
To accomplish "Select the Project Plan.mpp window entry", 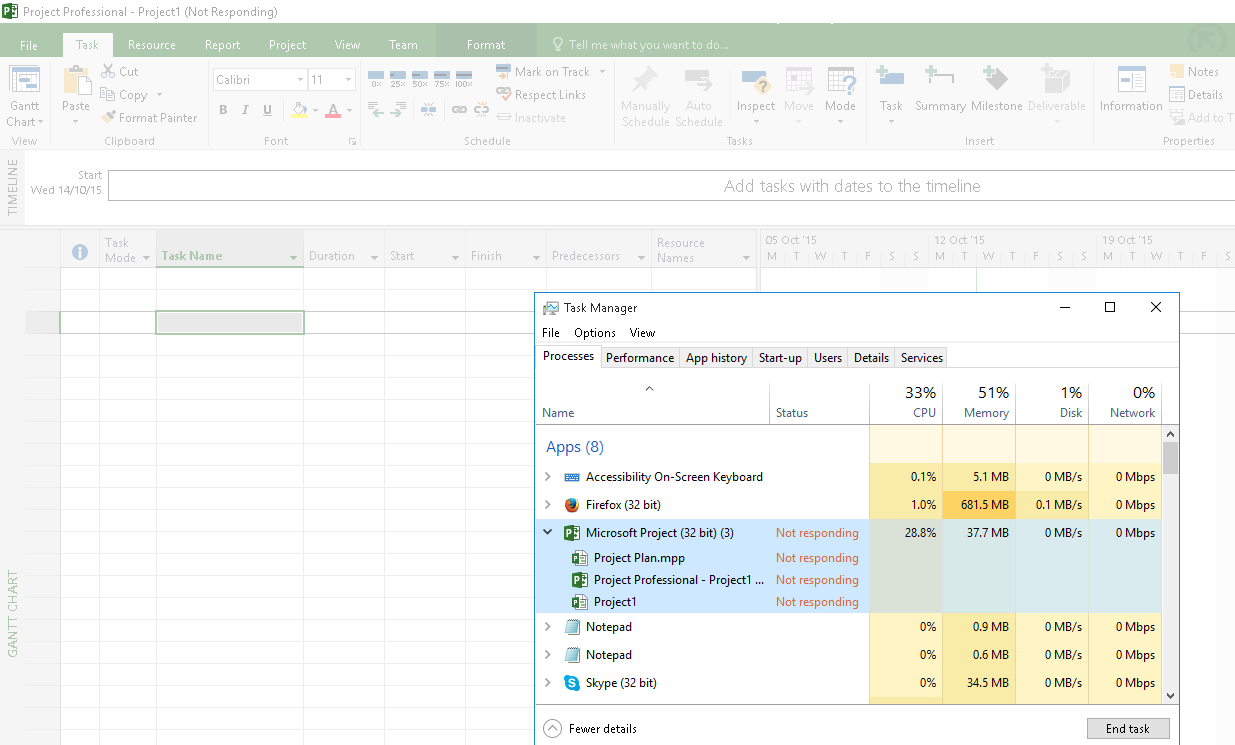I will 639,558.
